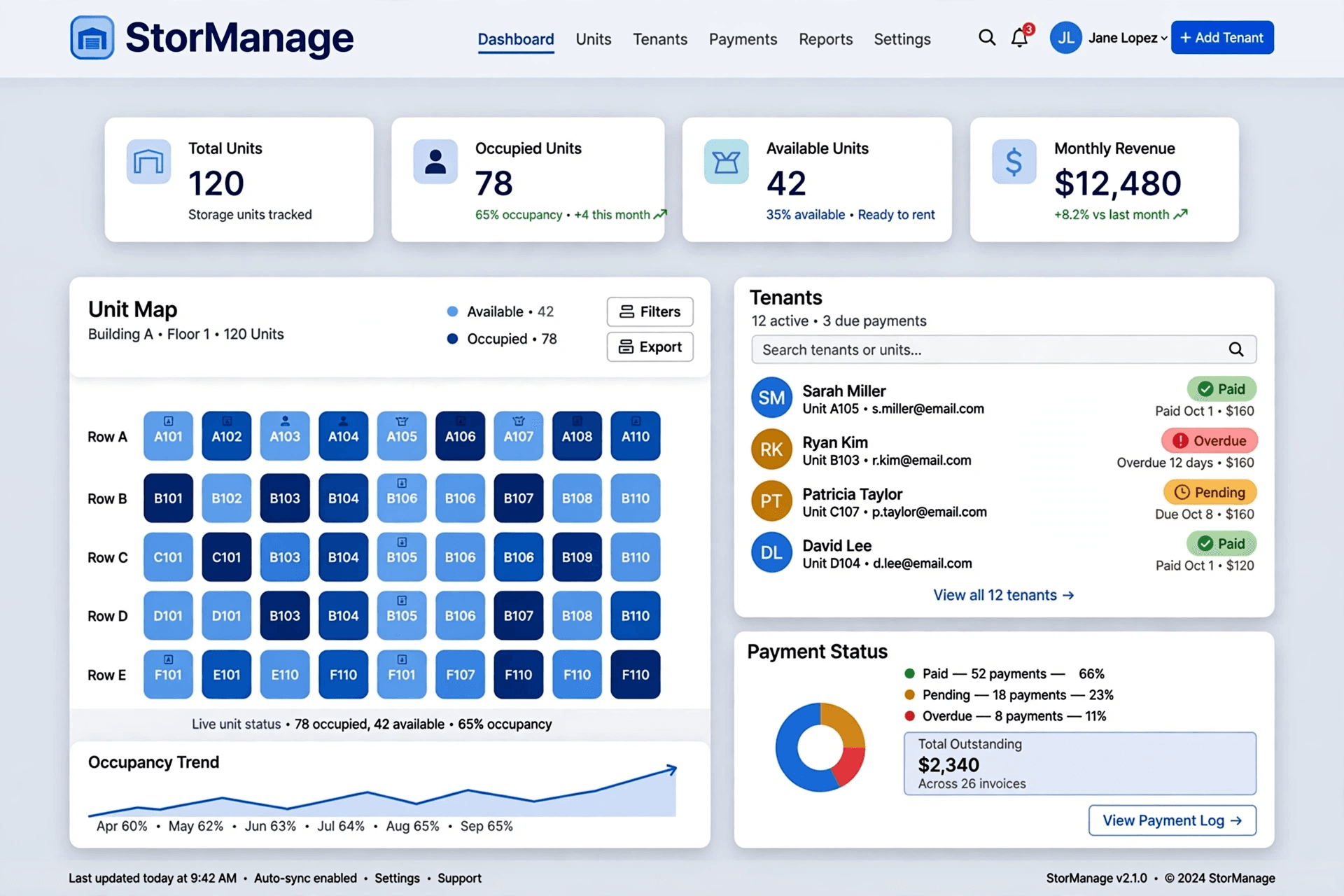Click Sarah Miller's SM avatar
1344x896 pixels.
[771, 398]
